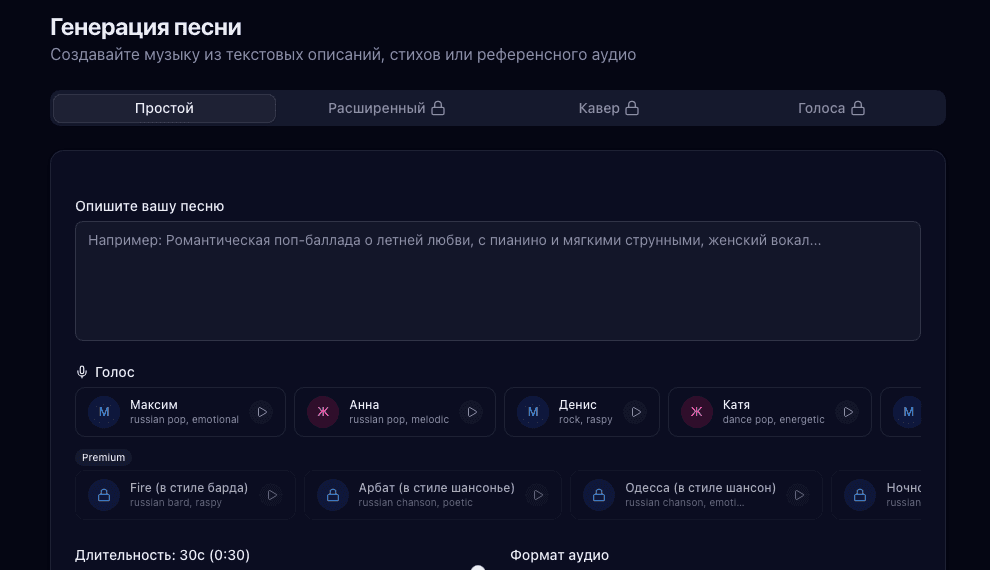Viewport: 990px width, 570px height.
Task: Select the Денис voice card
Action: click(x=581, y=412)
